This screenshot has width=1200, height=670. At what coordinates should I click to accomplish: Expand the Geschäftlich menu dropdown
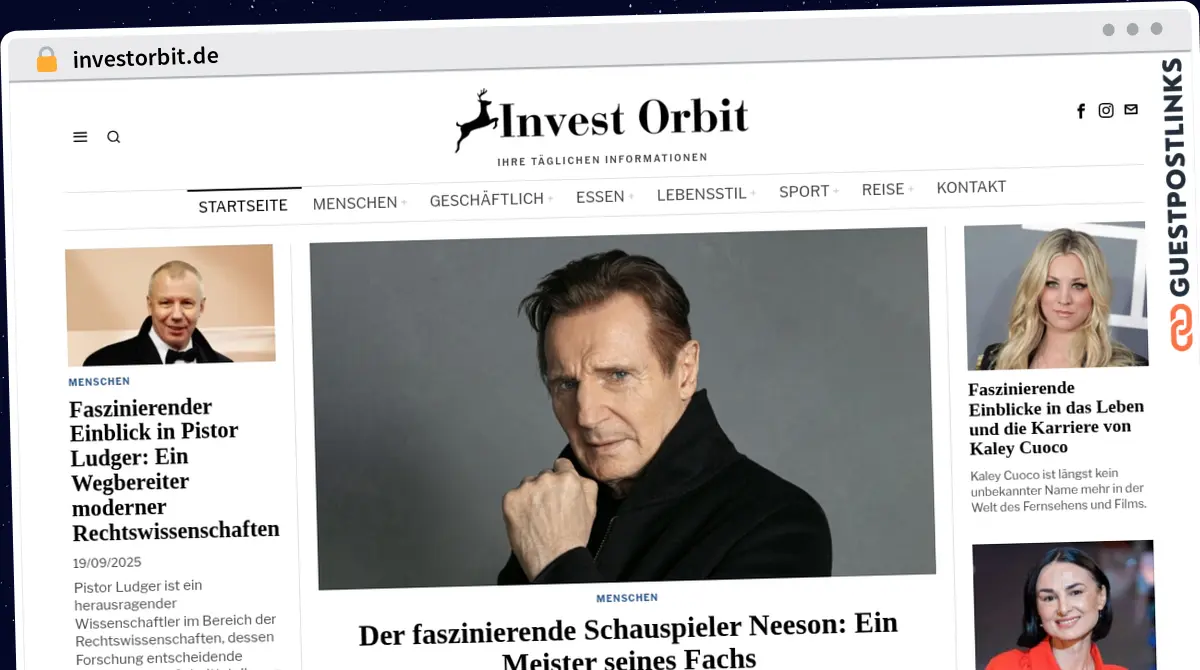491,200
